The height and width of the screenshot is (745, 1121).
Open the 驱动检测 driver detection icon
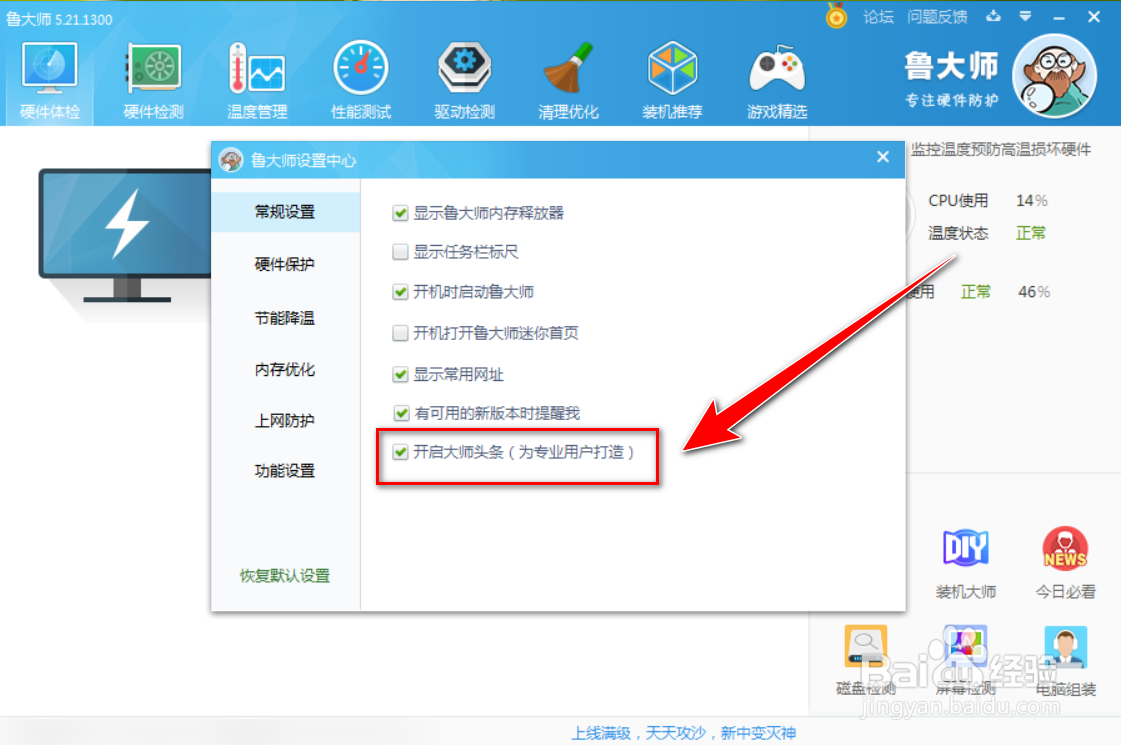(x=465, y=68)
